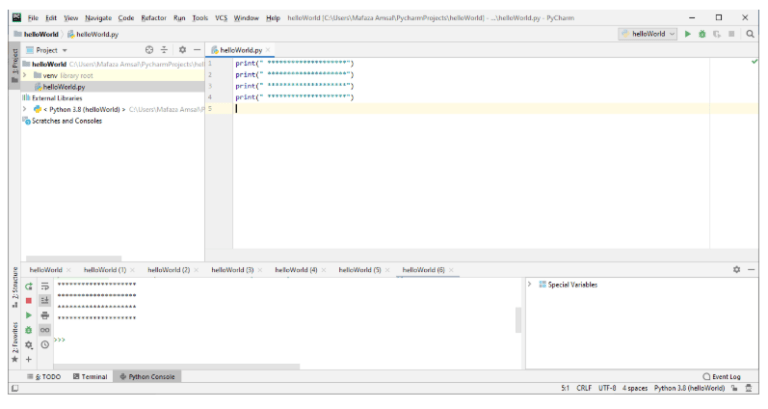The width and height of the screenshot is (768, 409).
Task: Switch to the helloWorld (3) console tab
Action: pos(232,270)
